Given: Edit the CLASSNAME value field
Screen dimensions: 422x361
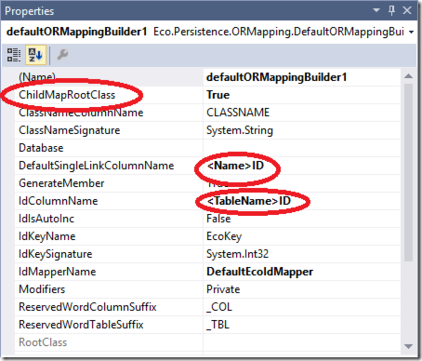Looking at the screenshot, I should [302, 113].
